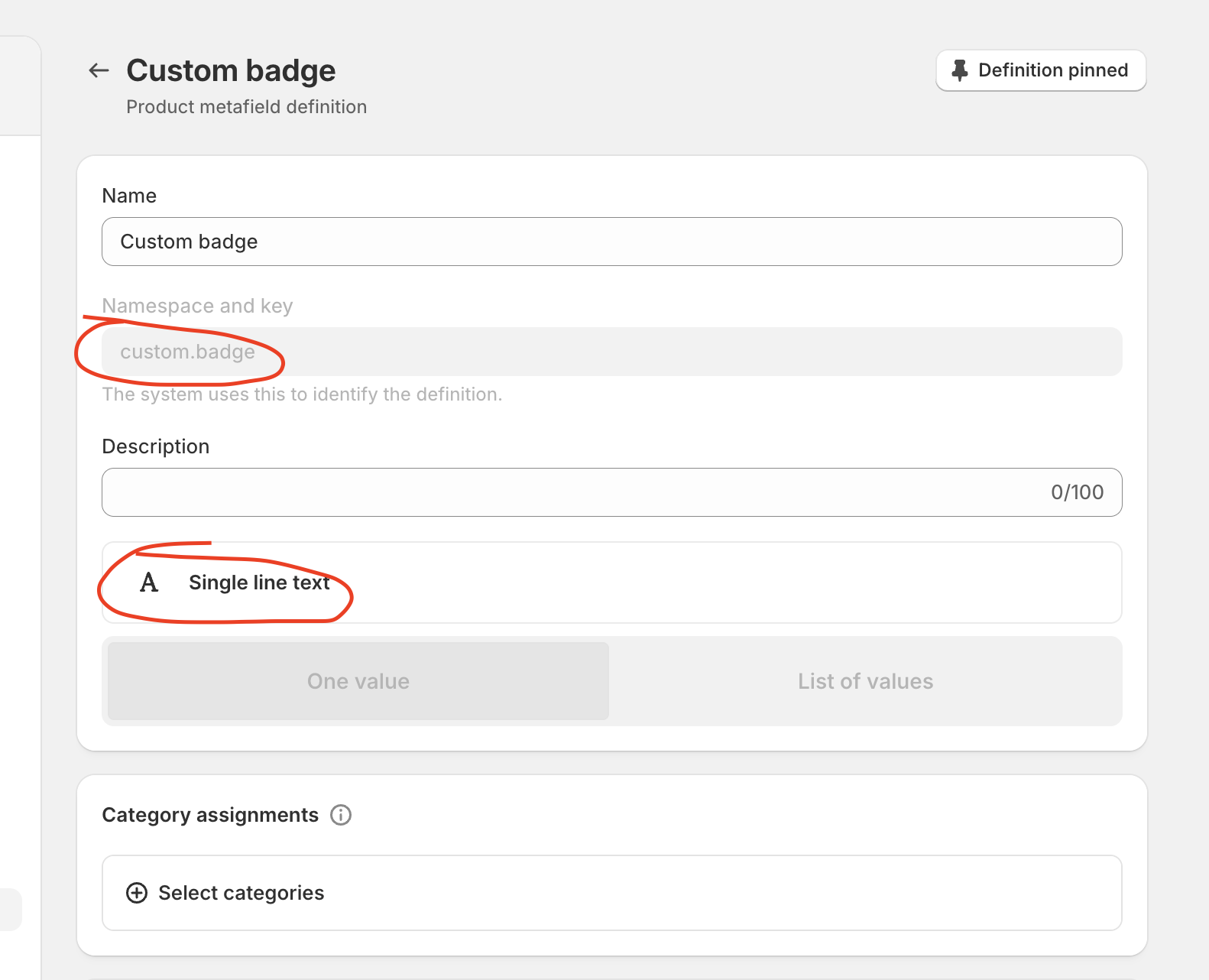Go back using the left arrow icon
The width and height of the screenshot is (1209, 980).
click(99, 71)
